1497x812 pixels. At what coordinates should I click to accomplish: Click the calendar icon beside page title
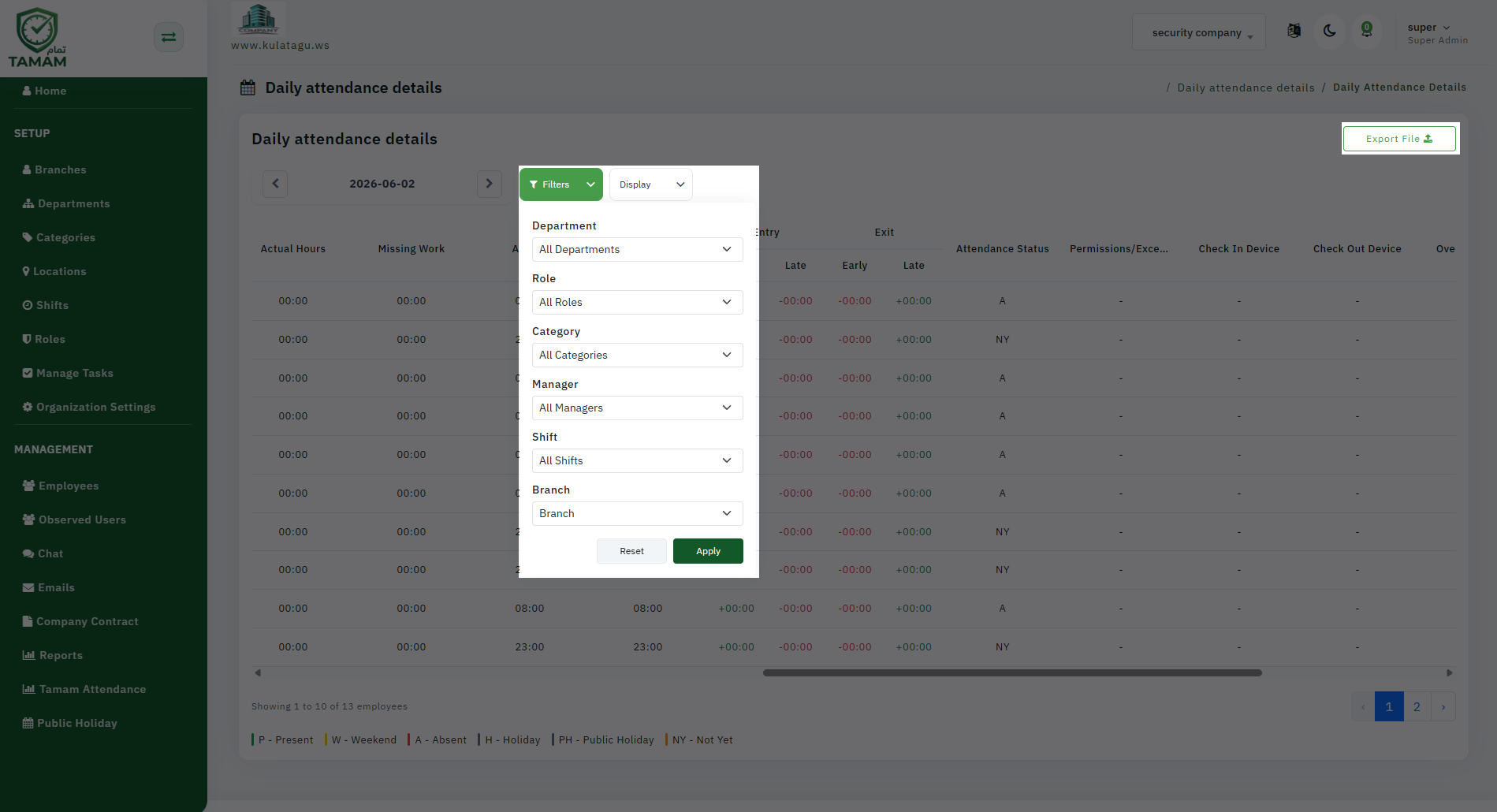click(x=248, y=88)
